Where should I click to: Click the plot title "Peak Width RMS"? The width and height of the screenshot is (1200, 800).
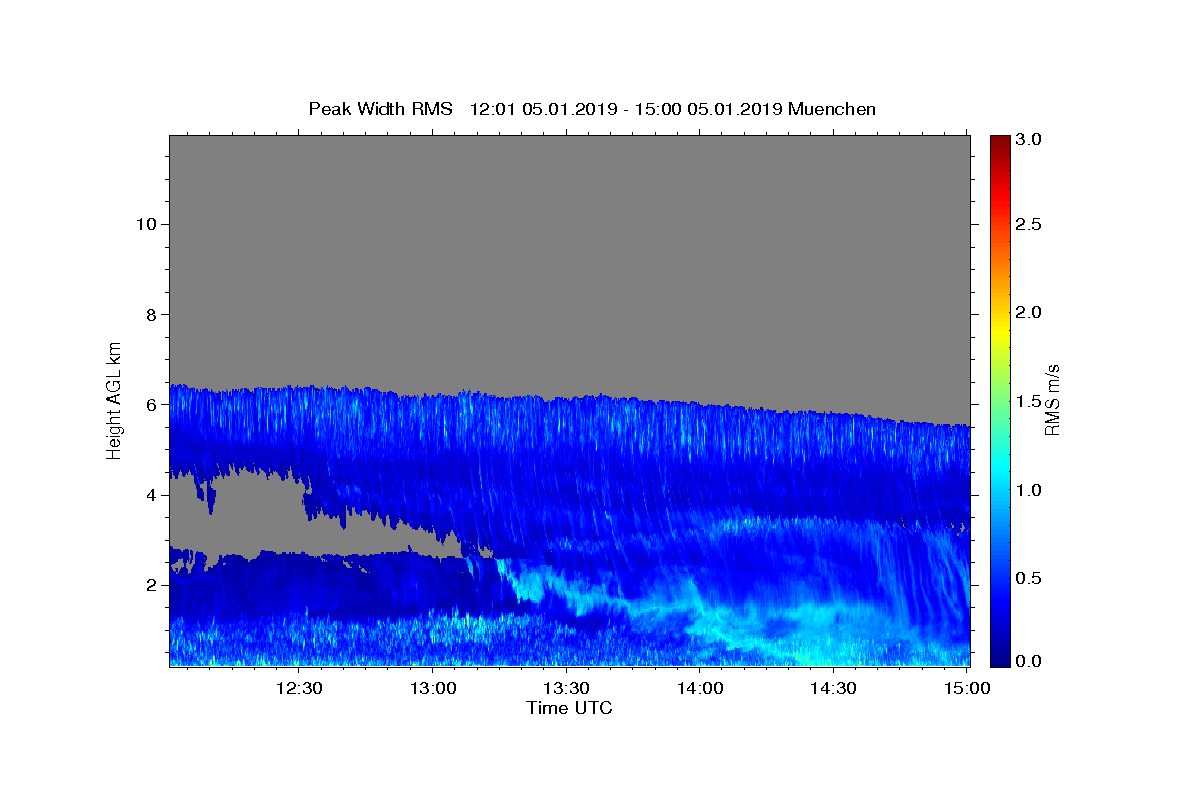point(381,109)
